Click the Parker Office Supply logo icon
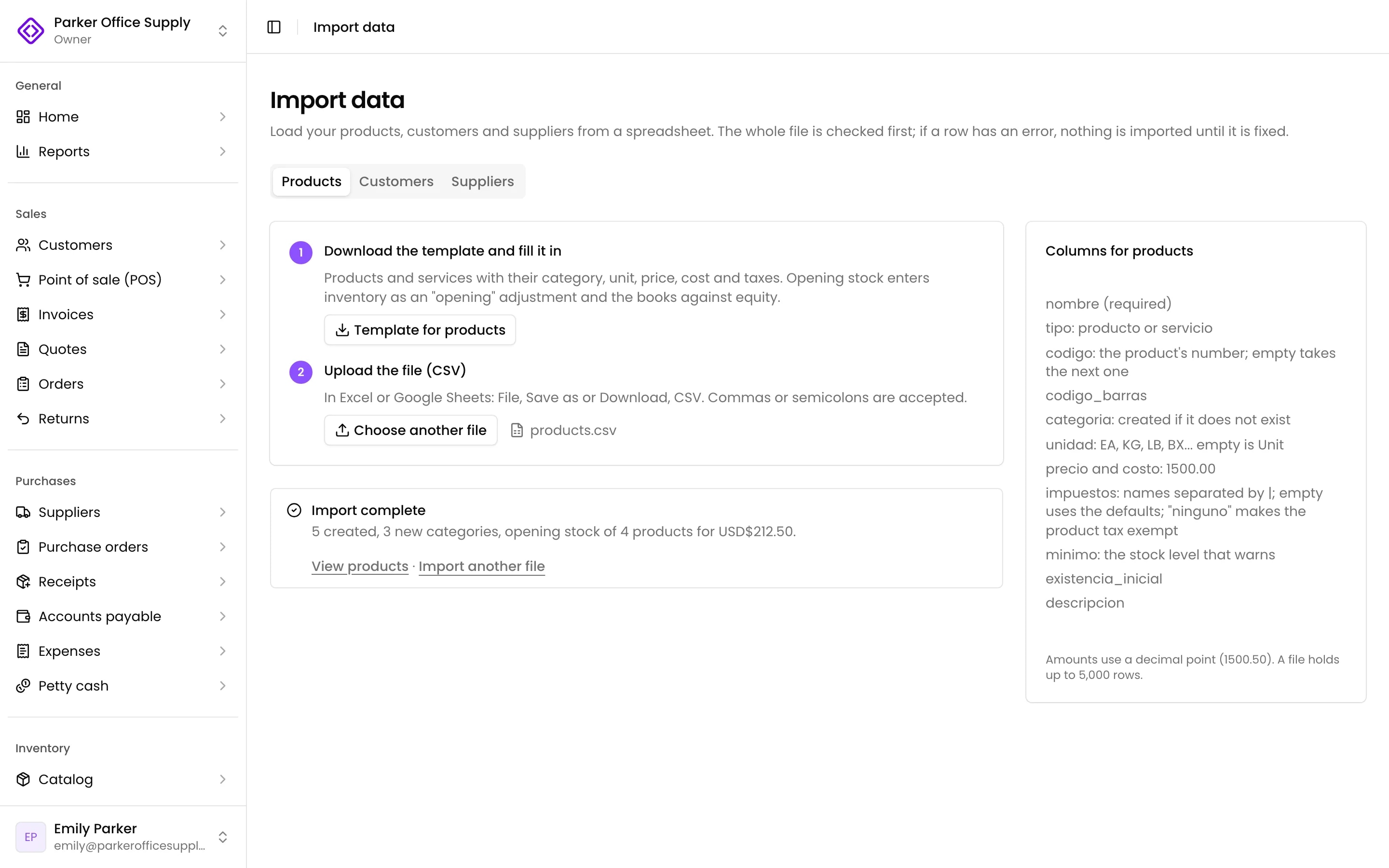 [x=31, y=30]
